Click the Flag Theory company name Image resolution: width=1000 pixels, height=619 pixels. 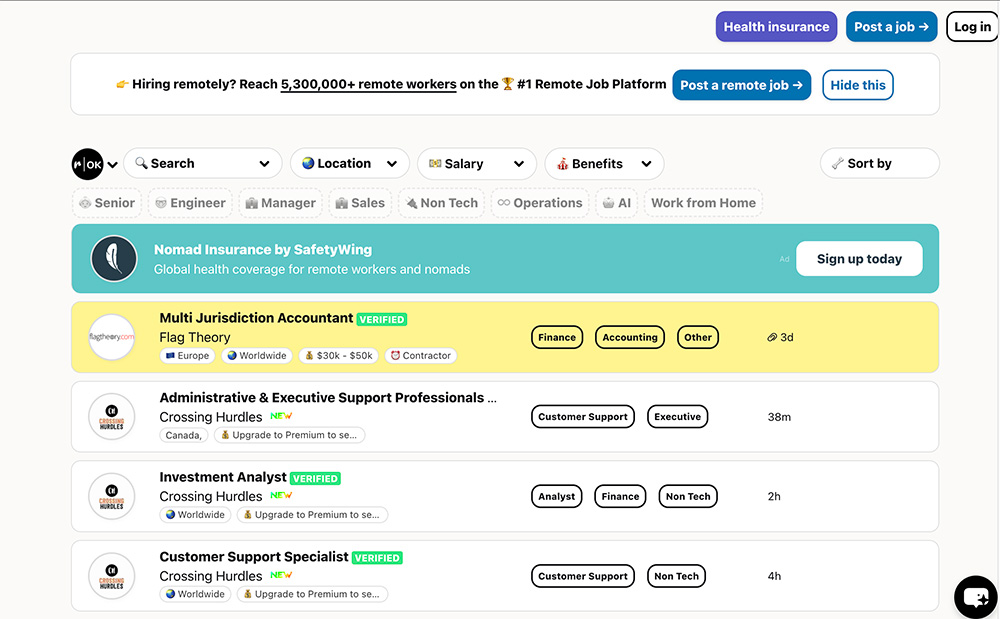tap(195, 337)
